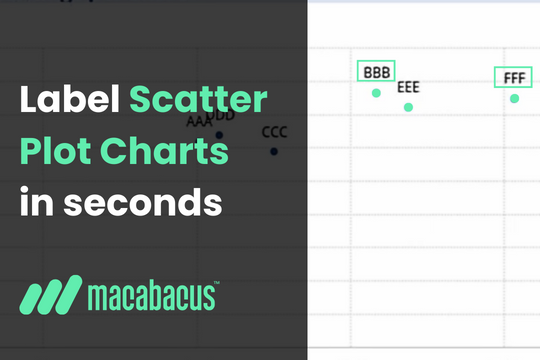
Task: Select the boxed BBB data label
Action: (376, 71)
